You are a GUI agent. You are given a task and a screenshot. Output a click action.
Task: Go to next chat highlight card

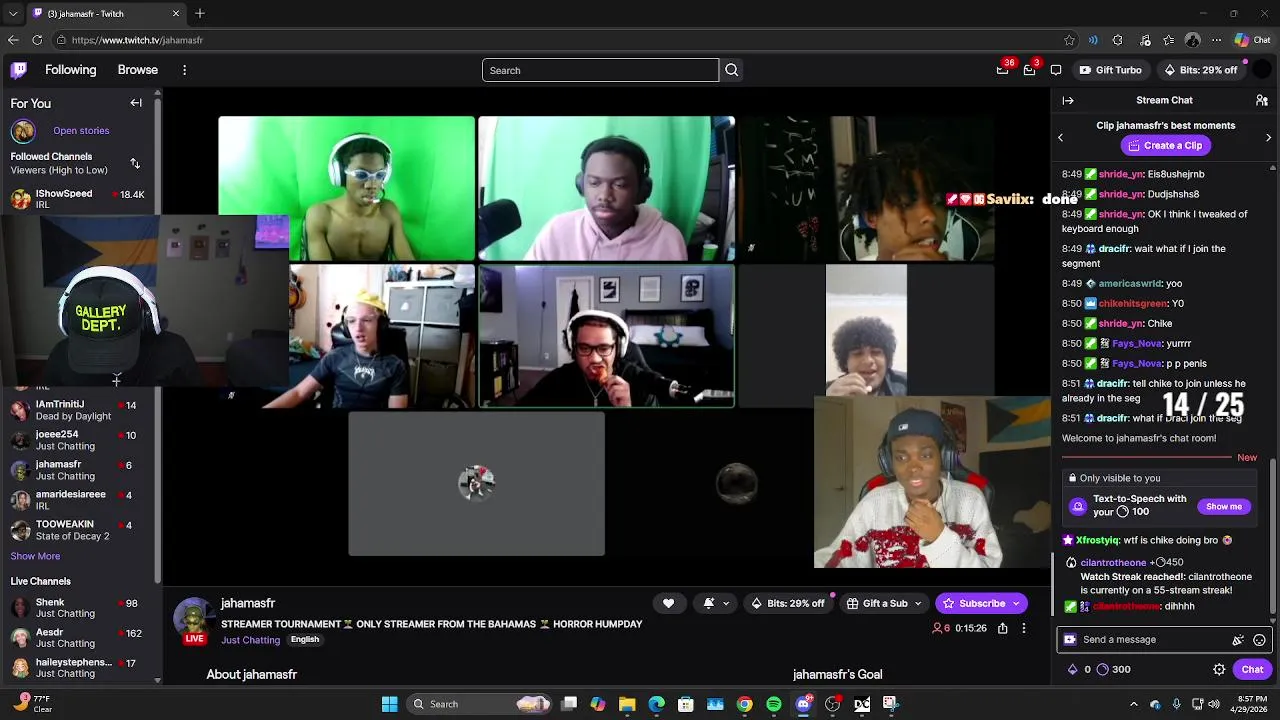coord(1269,137)
